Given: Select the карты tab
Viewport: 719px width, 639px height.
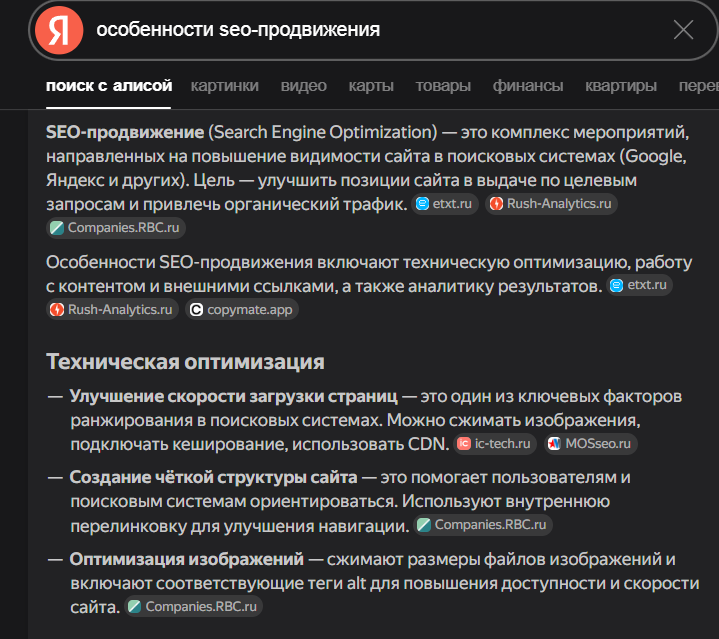Looking at the screenshot, I should [371, 86].
